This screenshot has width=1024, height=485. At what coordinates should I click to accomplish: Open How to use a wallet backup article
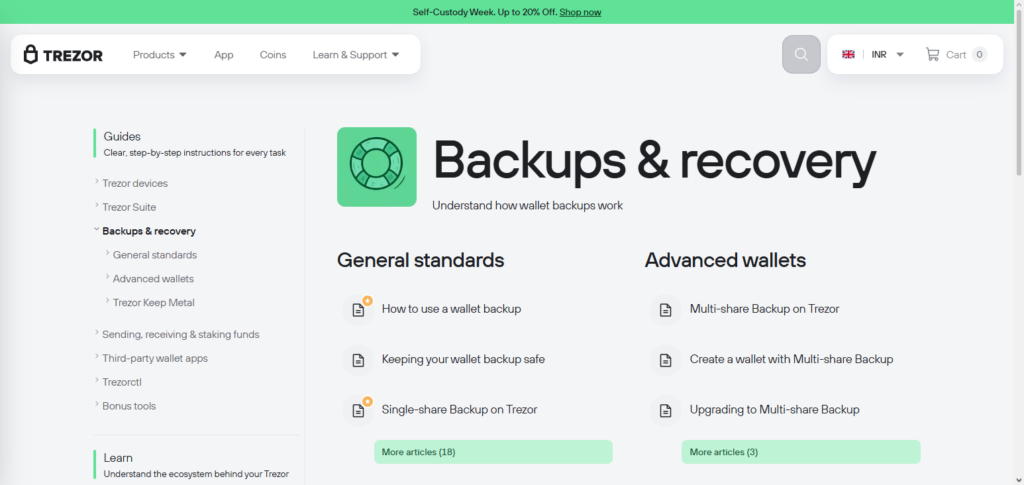[x=451, y=309]
